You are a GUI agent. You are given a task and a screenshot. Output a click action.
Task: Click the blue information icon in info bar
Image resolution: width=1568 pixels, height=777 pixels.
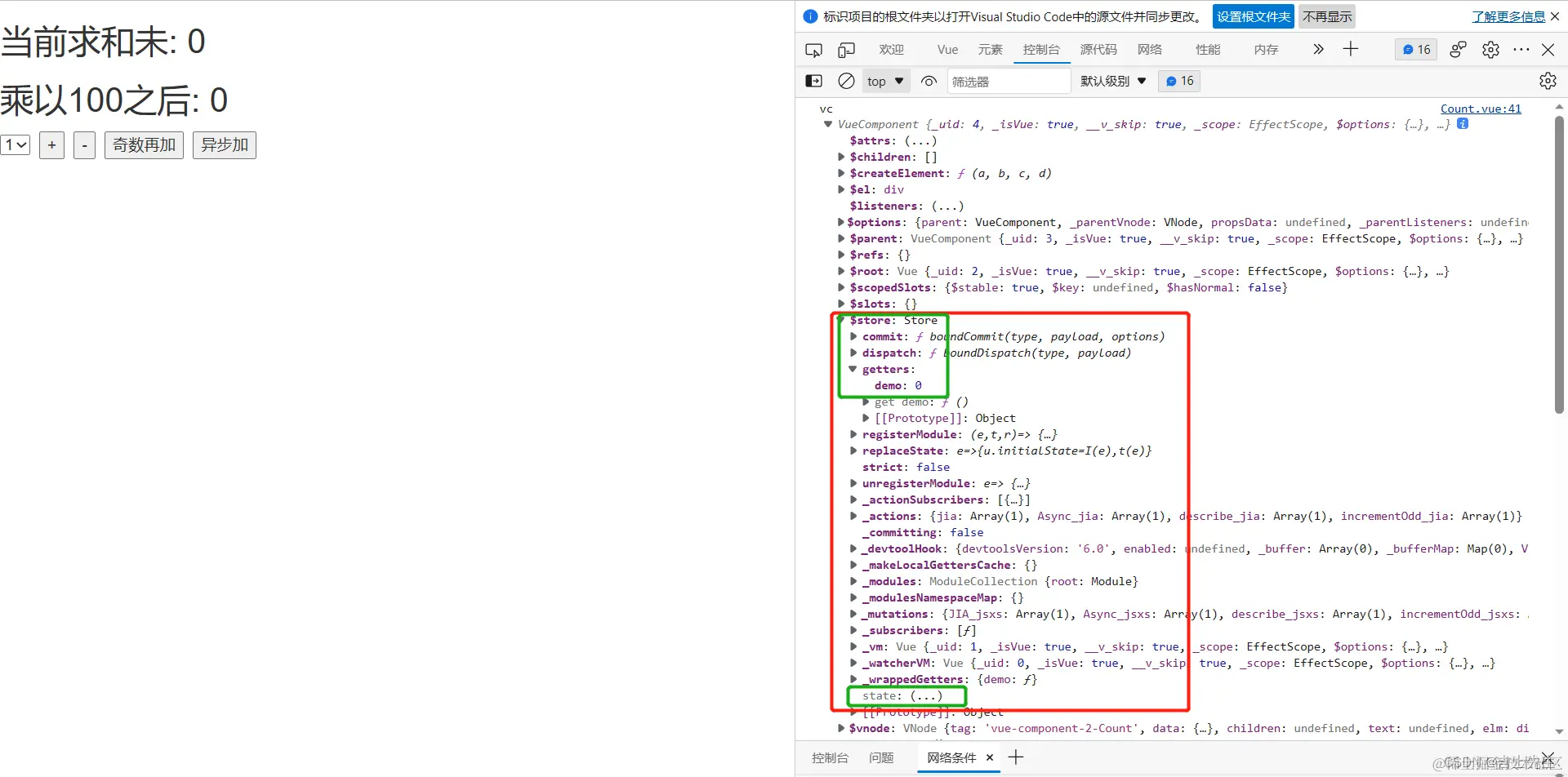pyautogui.click(x=810, y=16)
